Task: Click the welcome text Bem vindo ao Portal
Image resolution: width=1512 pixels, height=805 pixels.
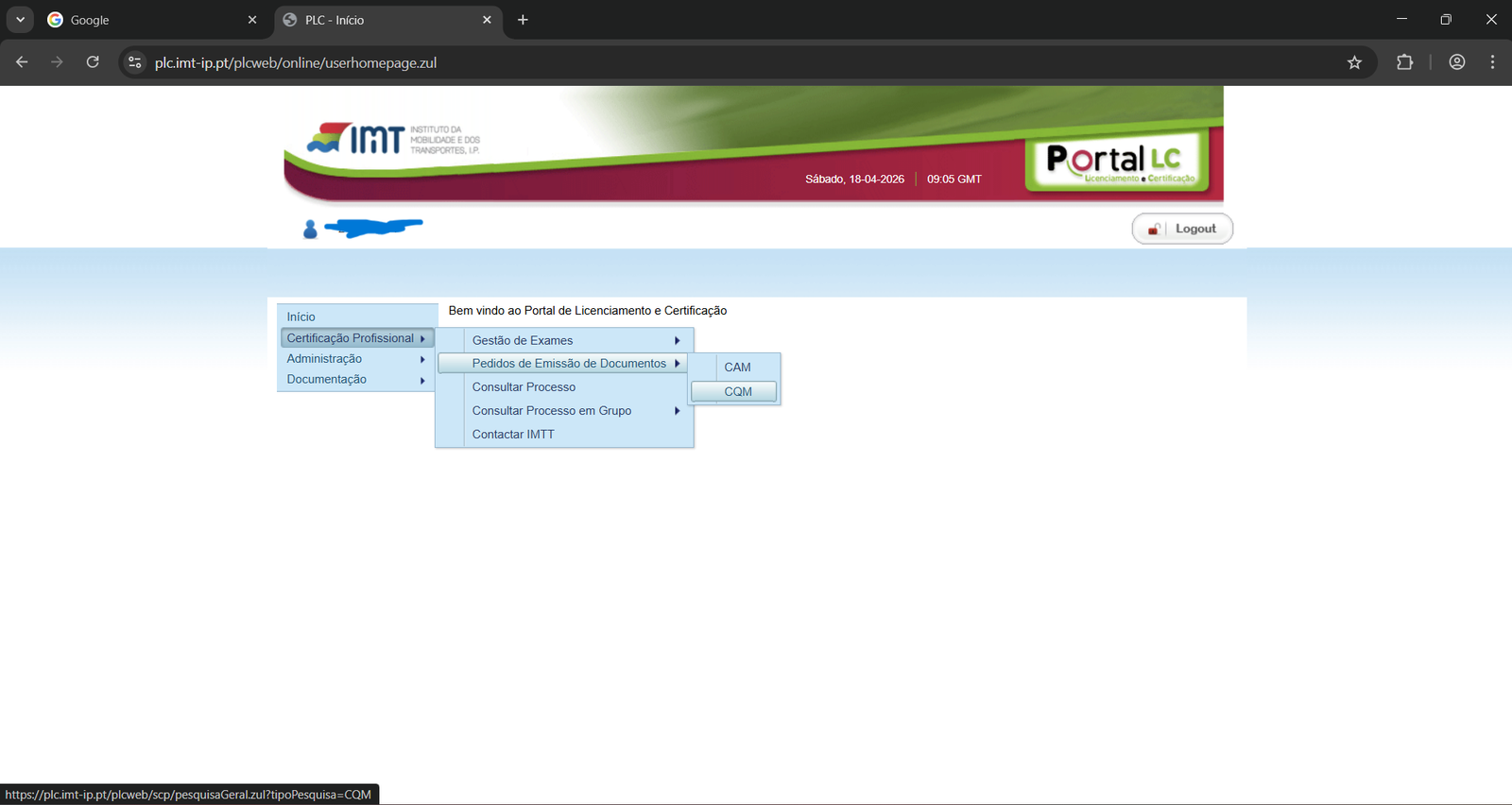Action: coord(588,310)
